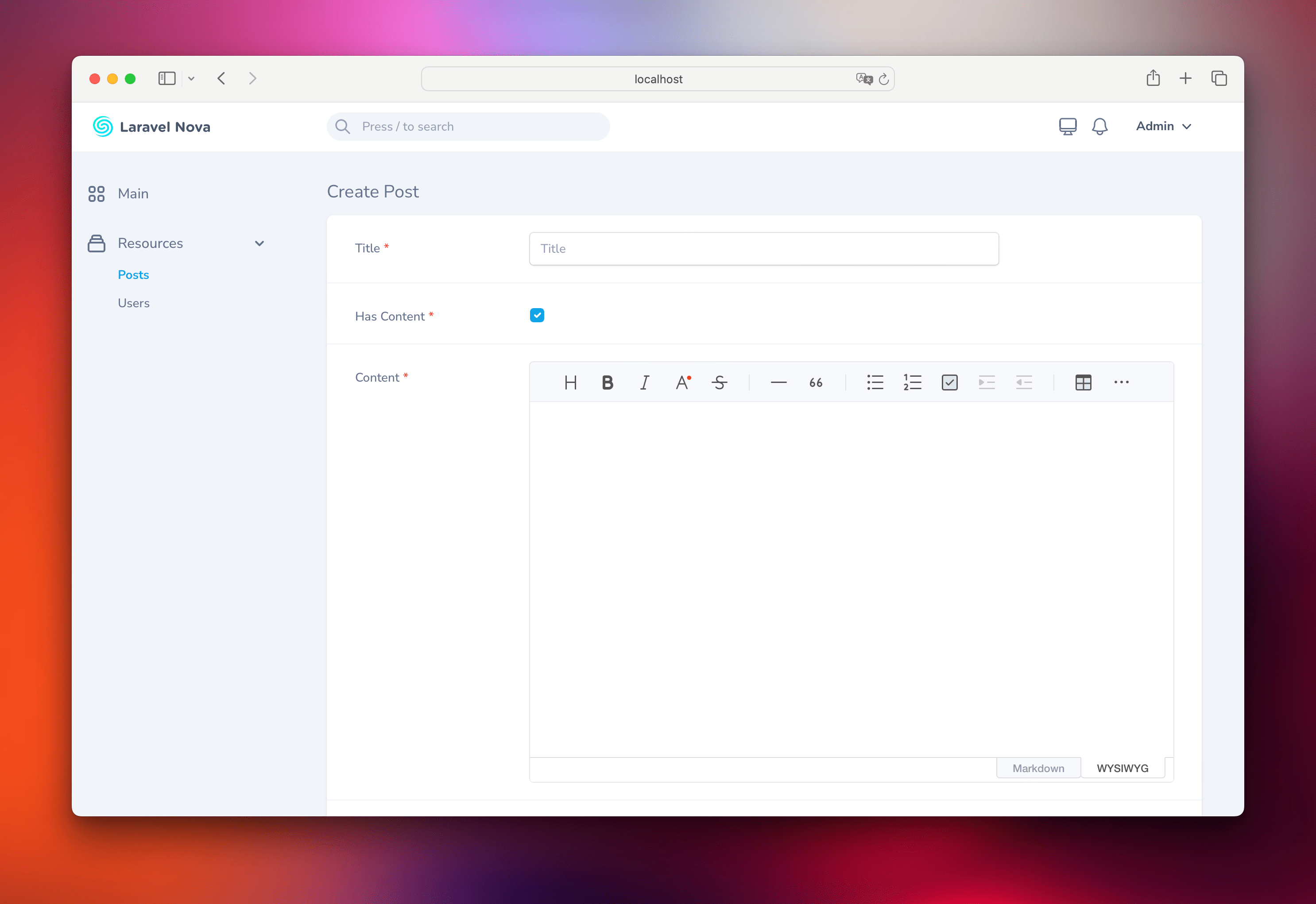
Task: Select the strikethrough formatting icon
Action: [x=719, y=382]
